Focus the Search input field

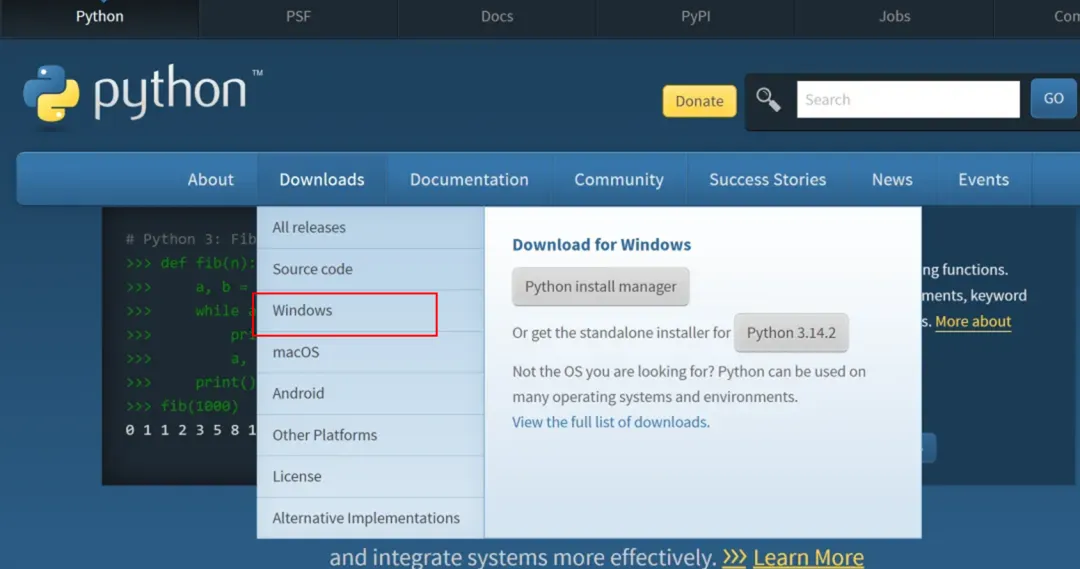click(x=908, y=99)
